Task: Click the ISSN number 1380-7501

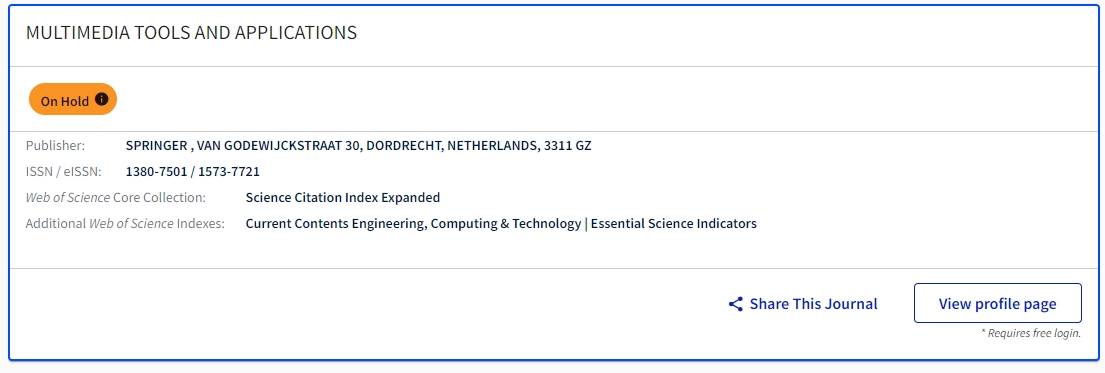Action: click(x=156, y=171)
